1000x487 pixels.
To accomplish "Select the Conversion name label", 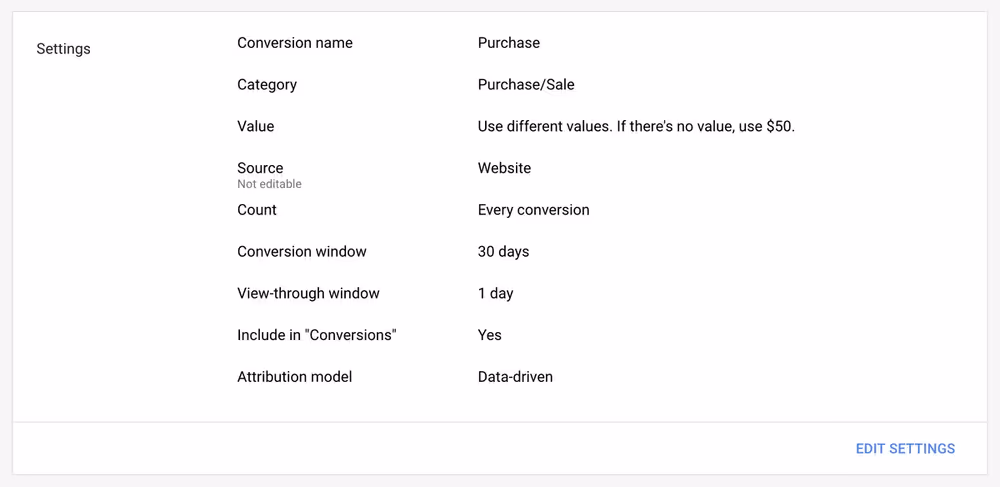I will tap(295, 43).
